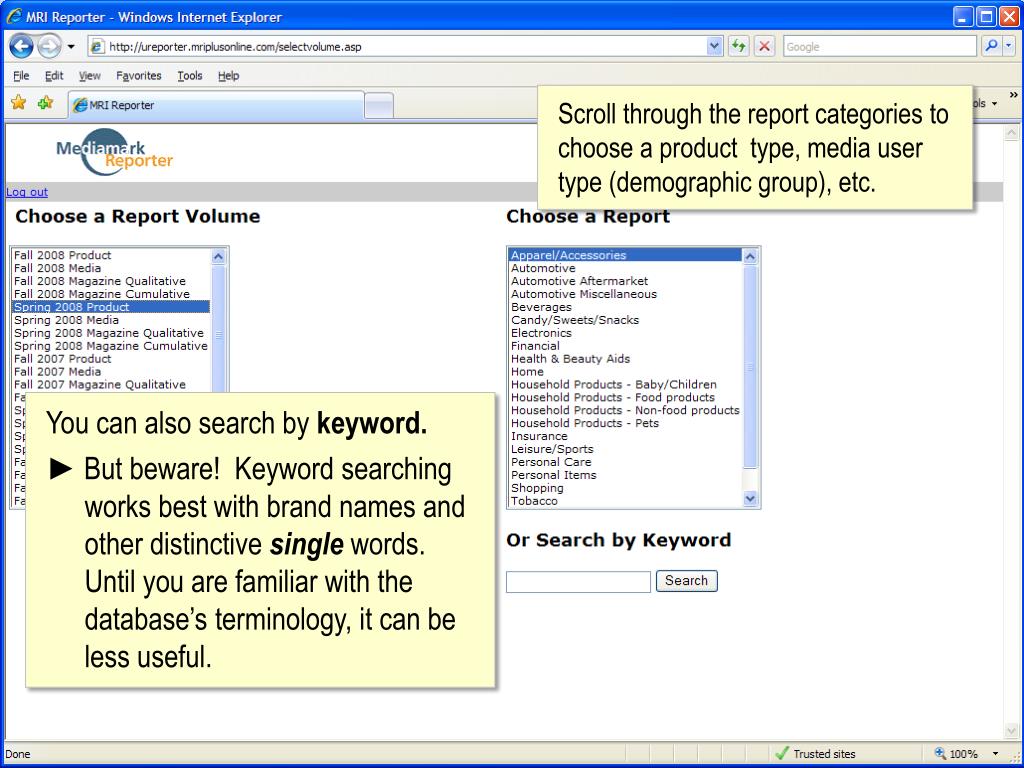Open Favorites Center star icon
The width and height of the screenshot is (1024, 768).
18,103
